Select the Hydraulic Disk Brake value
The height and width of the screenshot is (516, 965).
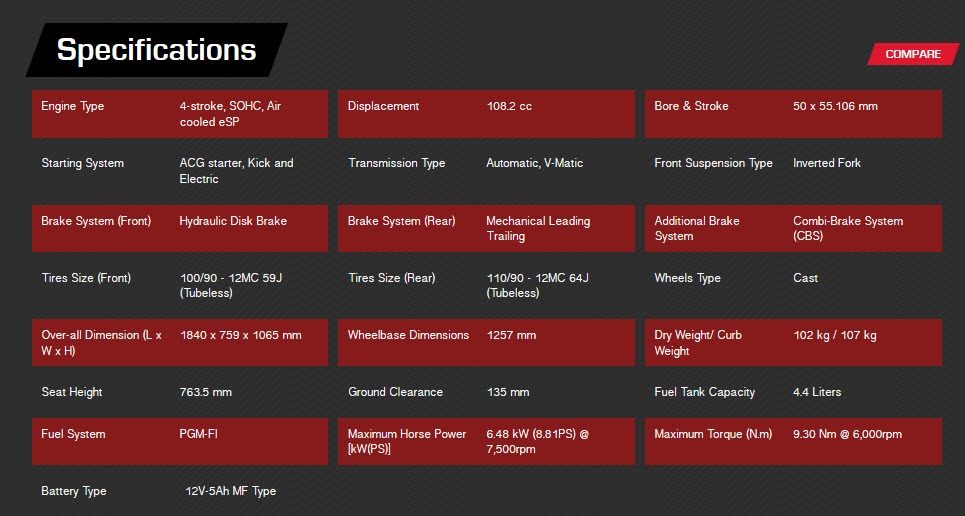coord(232,221)
